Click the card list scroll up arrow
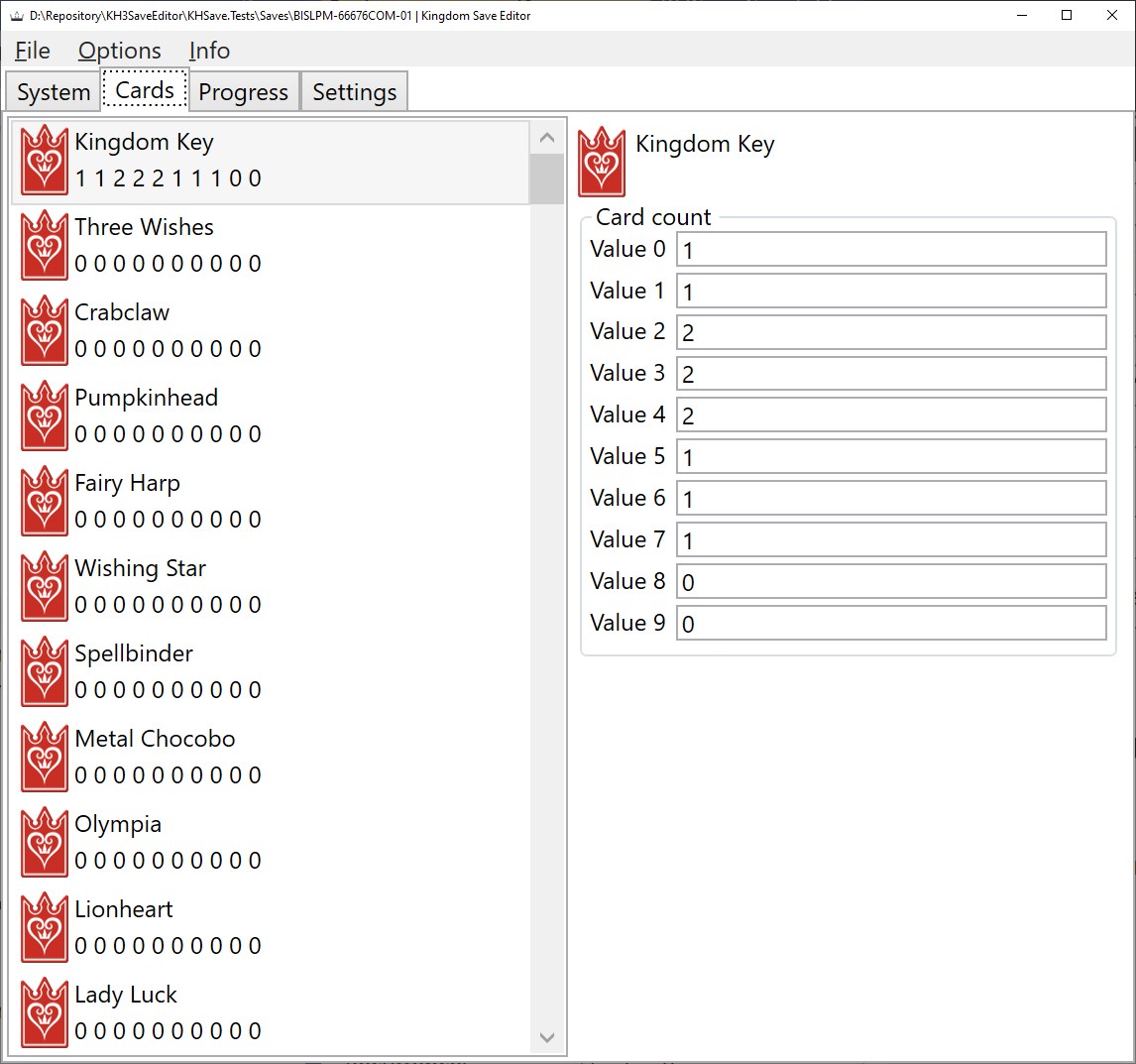 [x=547, y=138]
